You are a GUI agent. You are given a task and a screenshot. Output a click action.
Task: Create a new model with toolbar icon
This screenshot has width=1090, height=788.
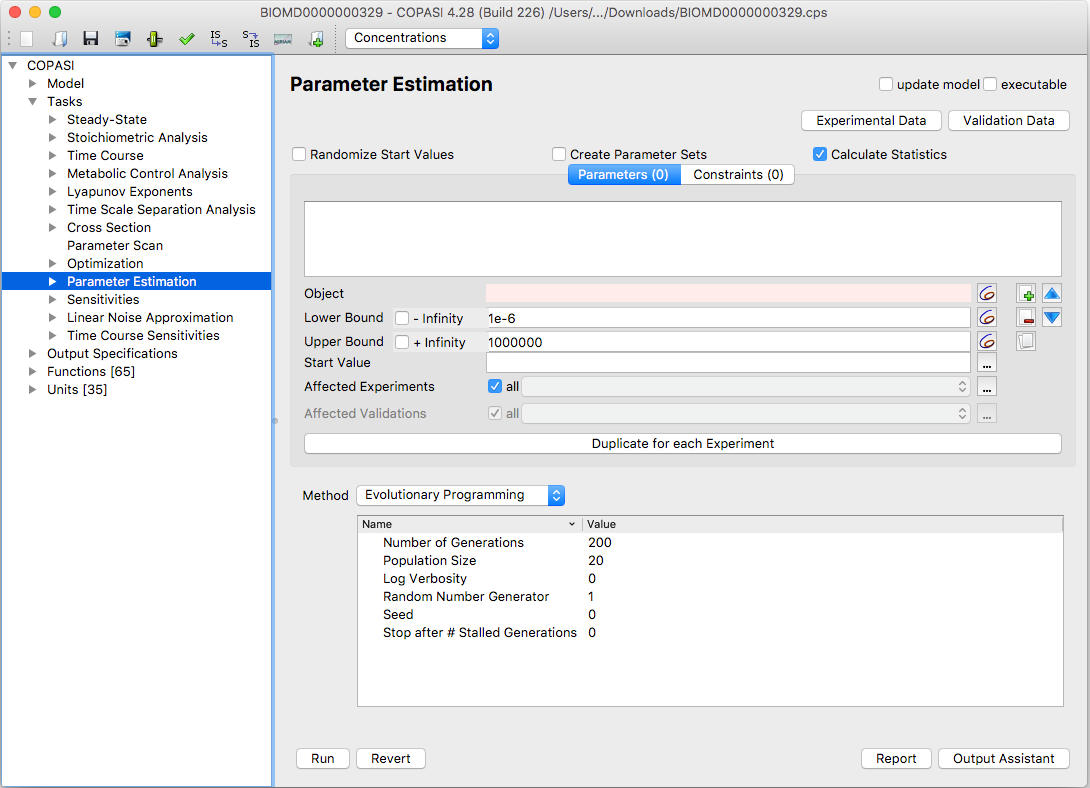(26, 39)
